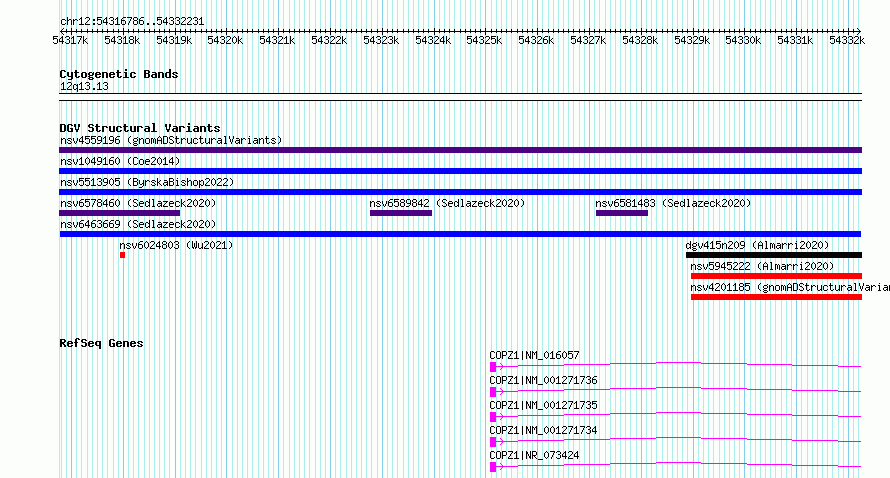Click the magenta exon box of COPZ1|NM_001271736
This screenshot has height=478, width=890.
[493, 392]
